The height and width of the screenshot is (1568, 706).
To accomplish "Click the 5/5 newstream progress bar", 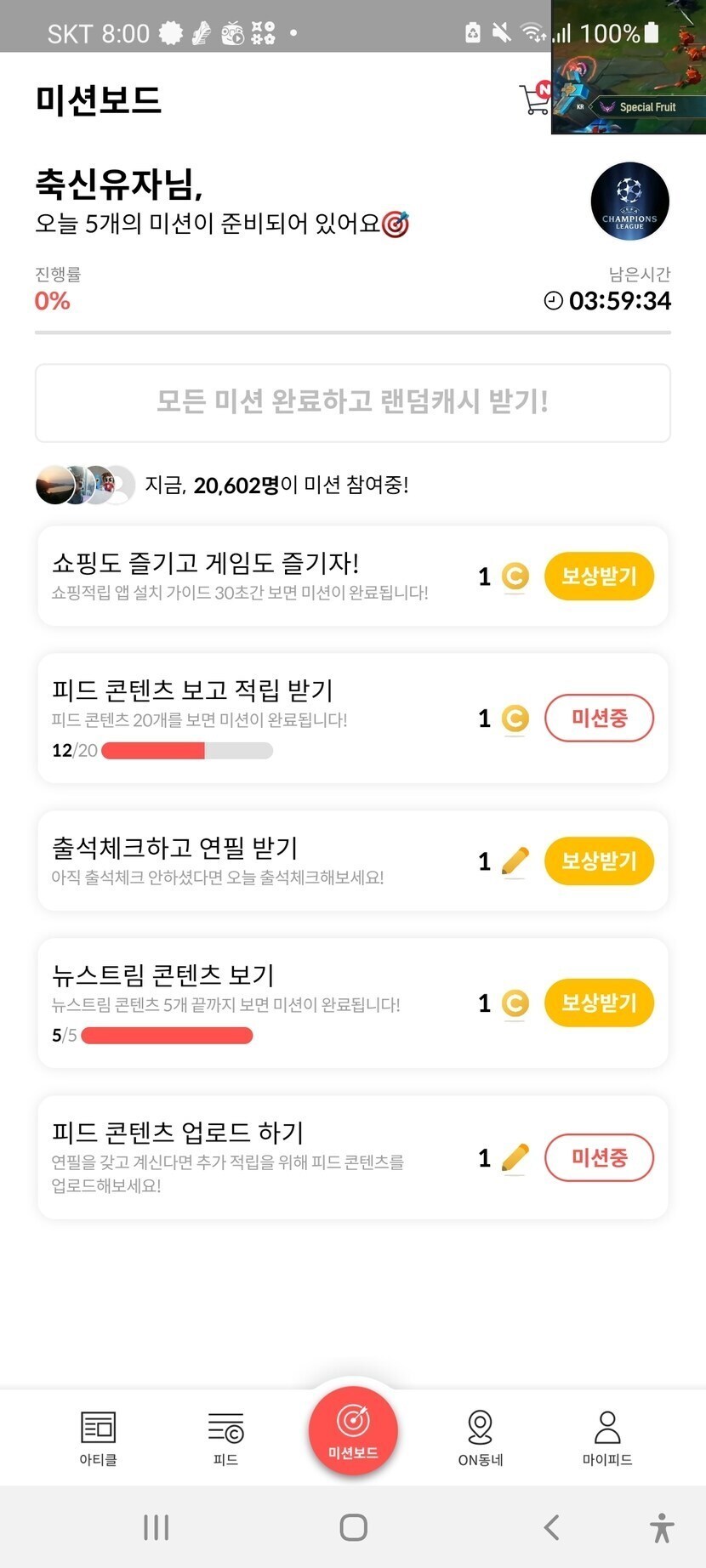I will pyautogui.click(x=167, y=1036).
